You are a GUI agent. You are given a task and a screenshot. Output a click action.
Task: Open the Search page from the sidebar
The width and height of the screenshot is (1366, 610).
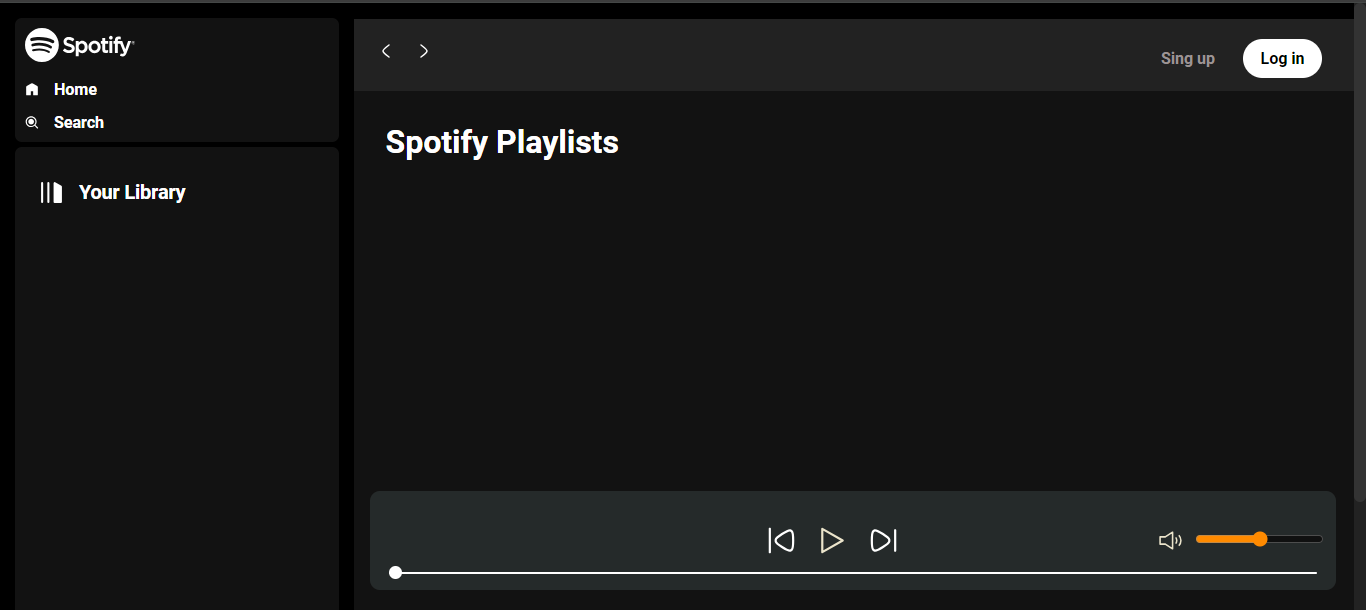(x=78, y=122)
